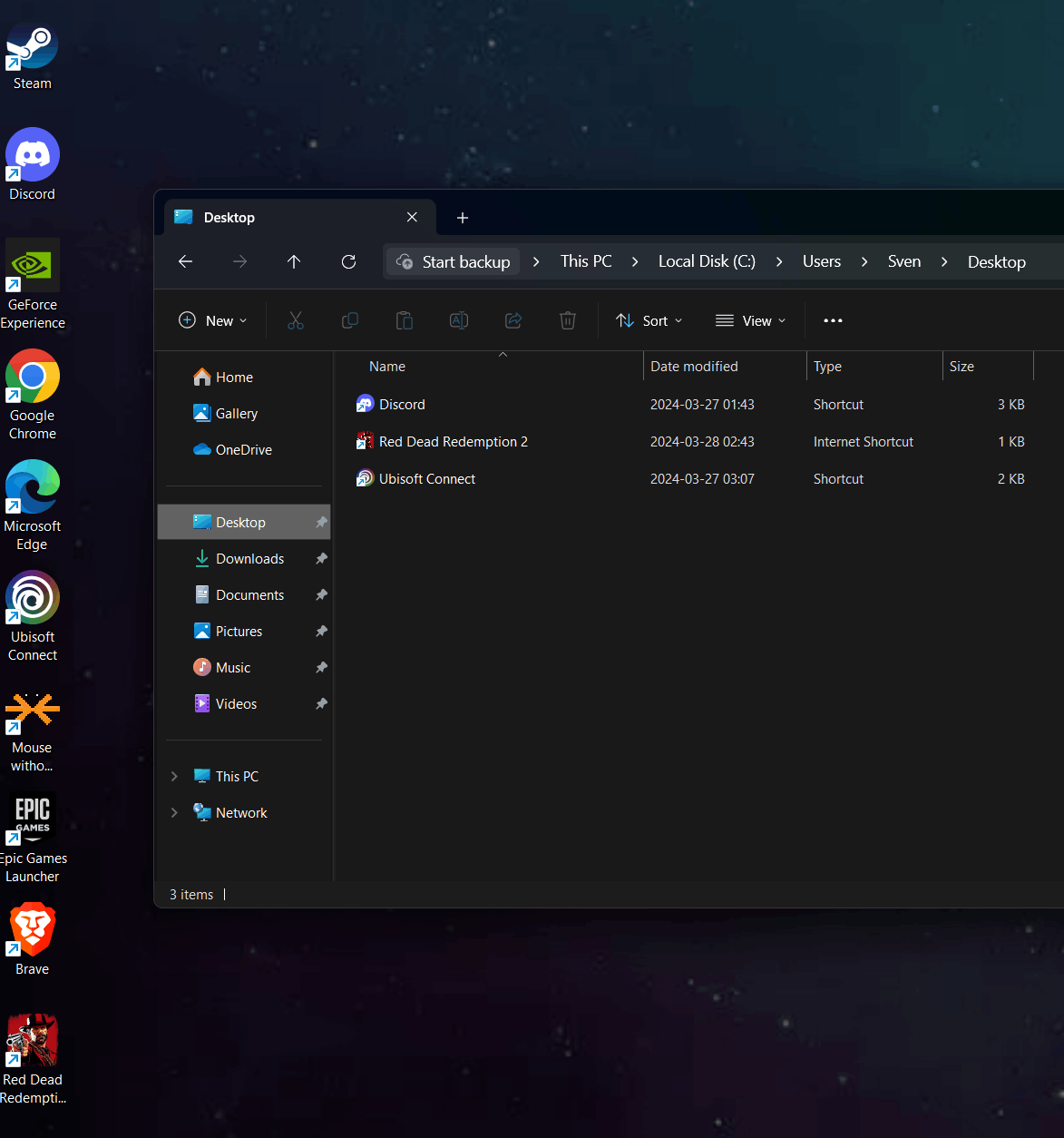Click the Paste clipboard icon

click(405, 320)
